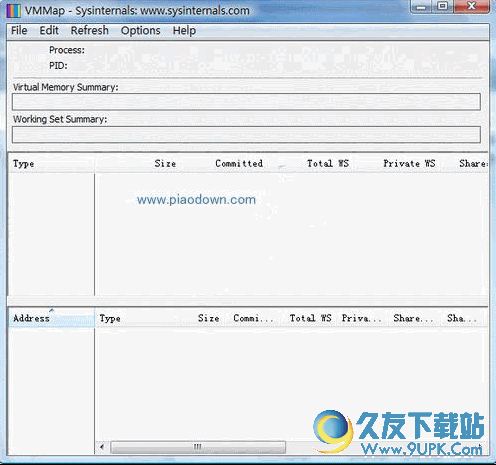Image resolution: width=496 pixels, height=465 pixels.
Task: Sort upper table by Size column
Action: [x=165, y=164]
